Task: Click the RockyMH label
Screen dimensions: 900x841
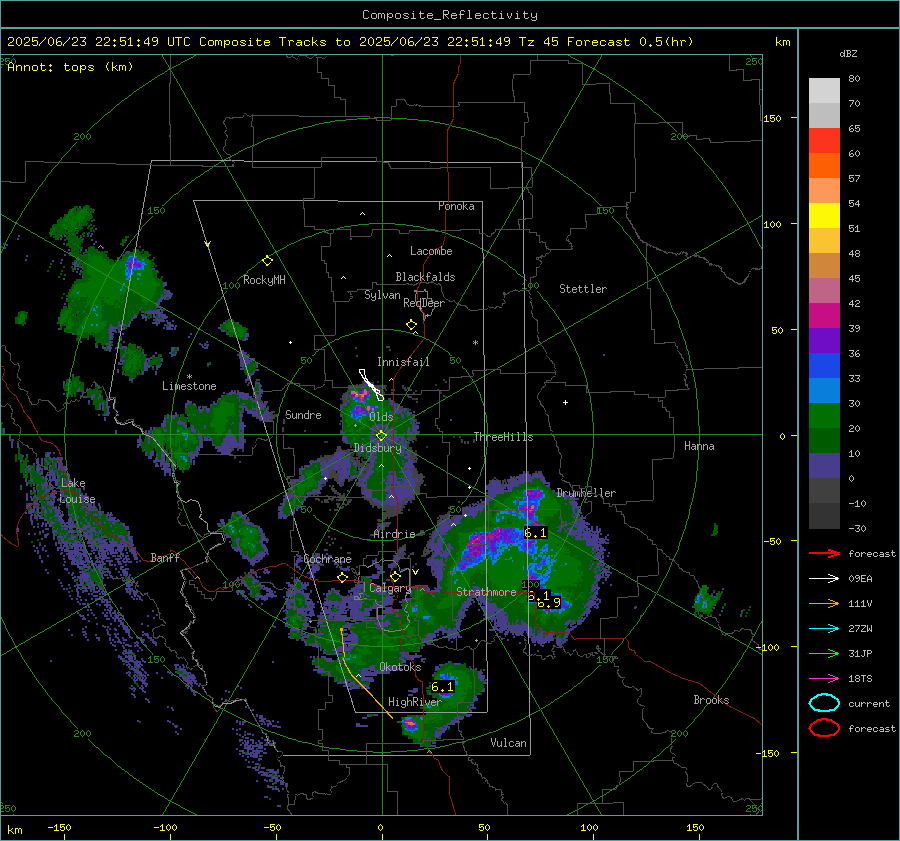Action: tap(264, 280)
